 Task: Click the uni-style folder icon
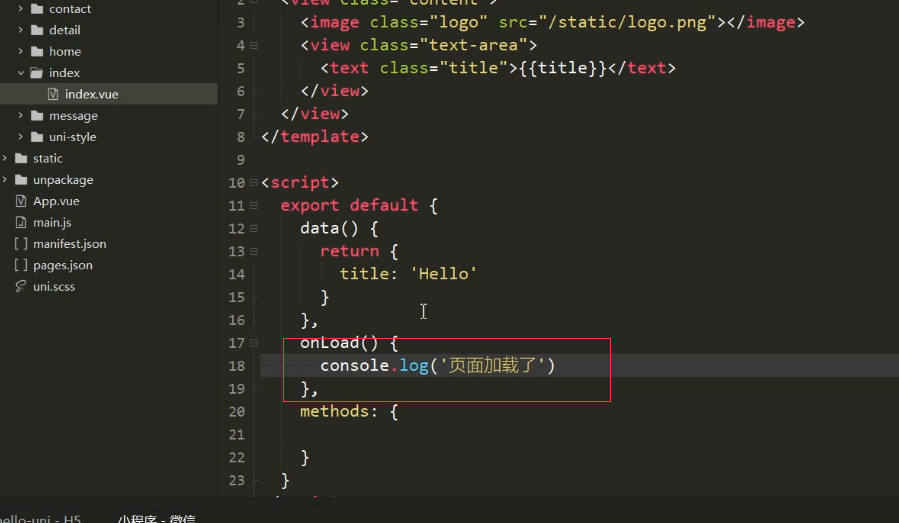point(37,136)
